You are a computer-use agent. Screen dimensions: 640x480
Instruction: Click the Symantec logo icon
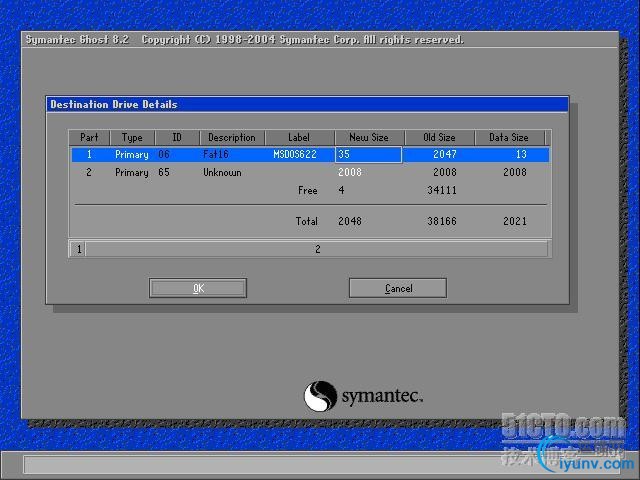point(320,396)
